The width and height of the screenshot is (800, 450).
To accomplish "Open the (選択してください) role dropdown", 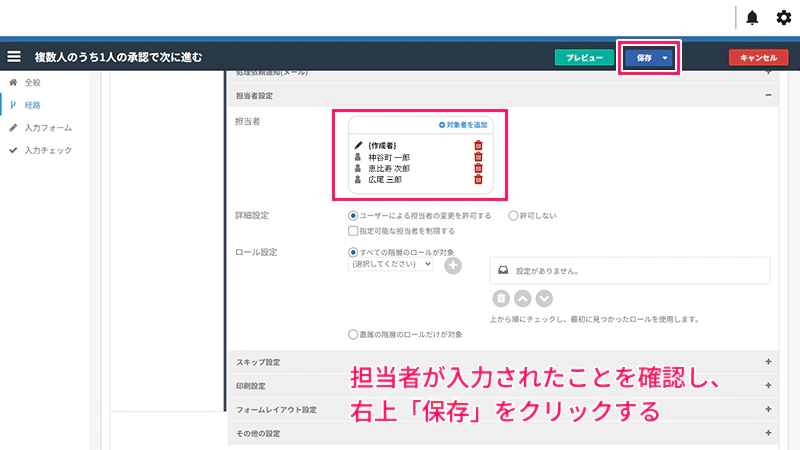I will pos(390,264).
